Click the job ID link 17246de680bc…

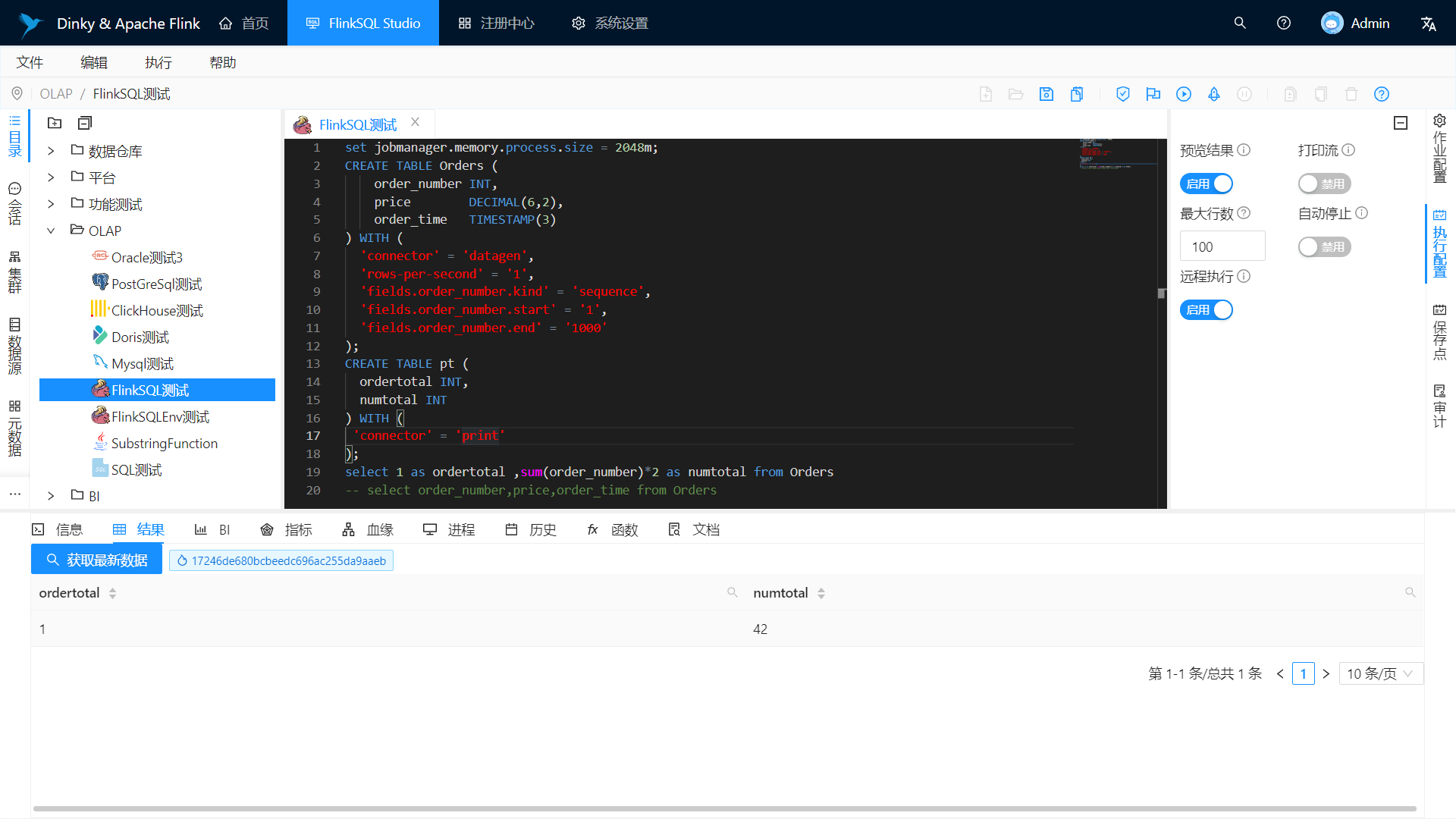click(x=281, y=561)
